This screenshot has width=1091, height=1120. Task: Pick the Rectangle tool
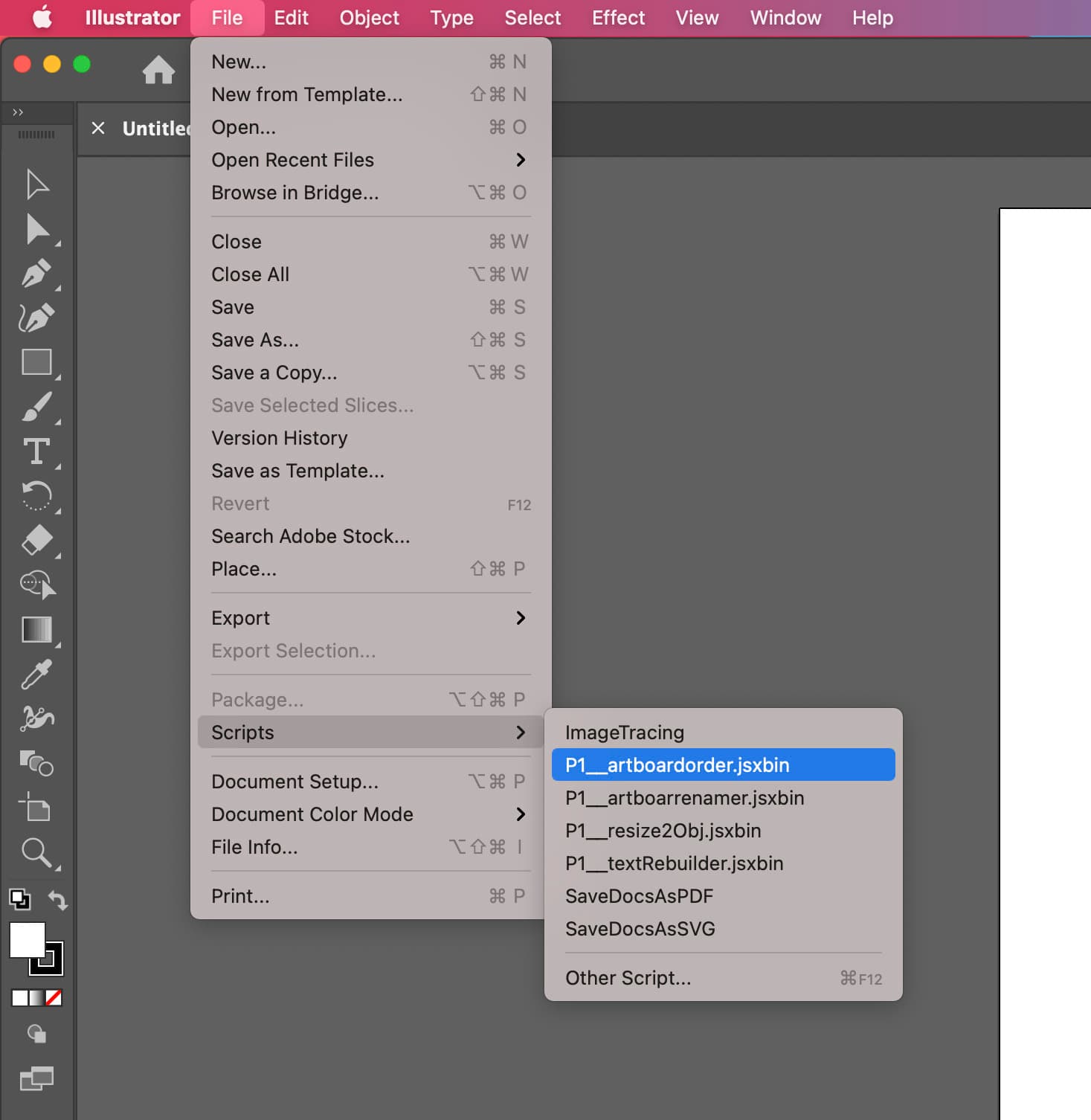[35, 363]
